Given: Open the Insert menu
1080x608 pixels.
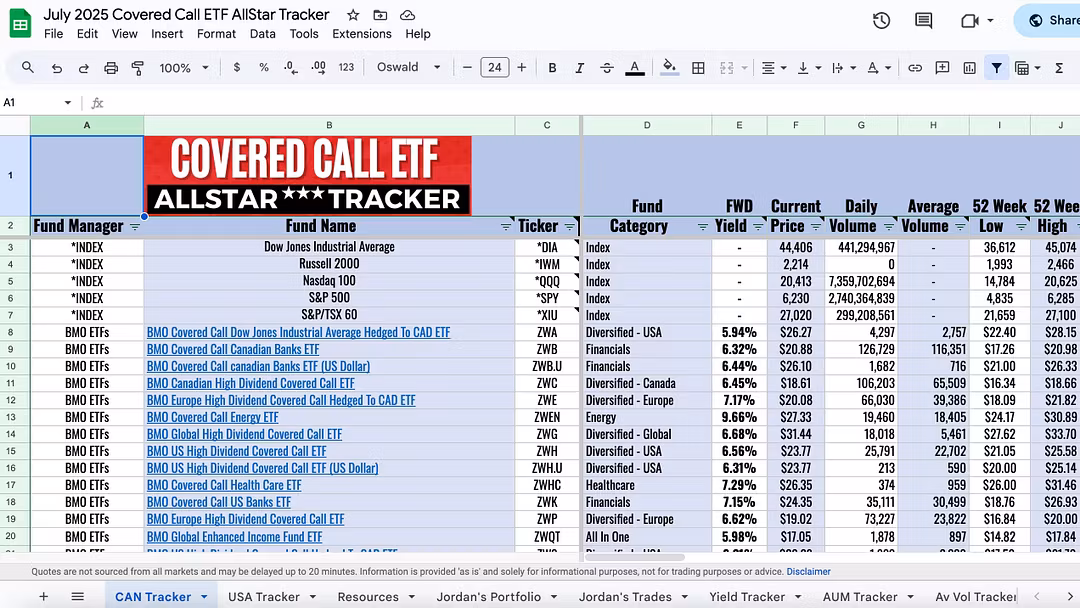Looking at the screenshot, I should click(167, 34).
